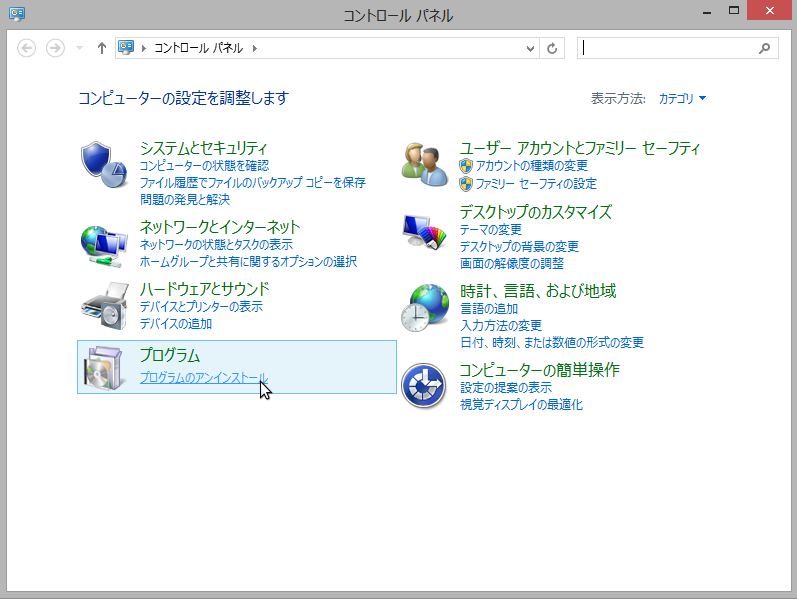This screenshot has width=797, height=599.
Task: Minimize the Control Panel window
Action: click(x=707, y=11)
